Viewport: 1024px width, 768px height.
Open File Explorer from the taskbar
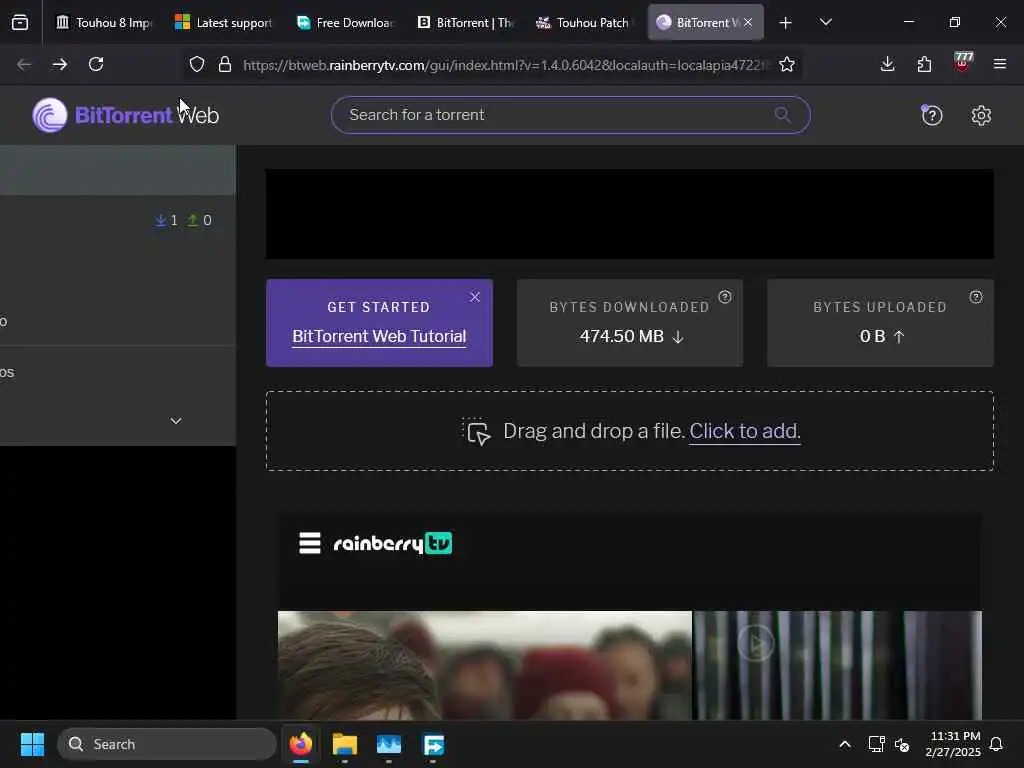click(344, 744)
